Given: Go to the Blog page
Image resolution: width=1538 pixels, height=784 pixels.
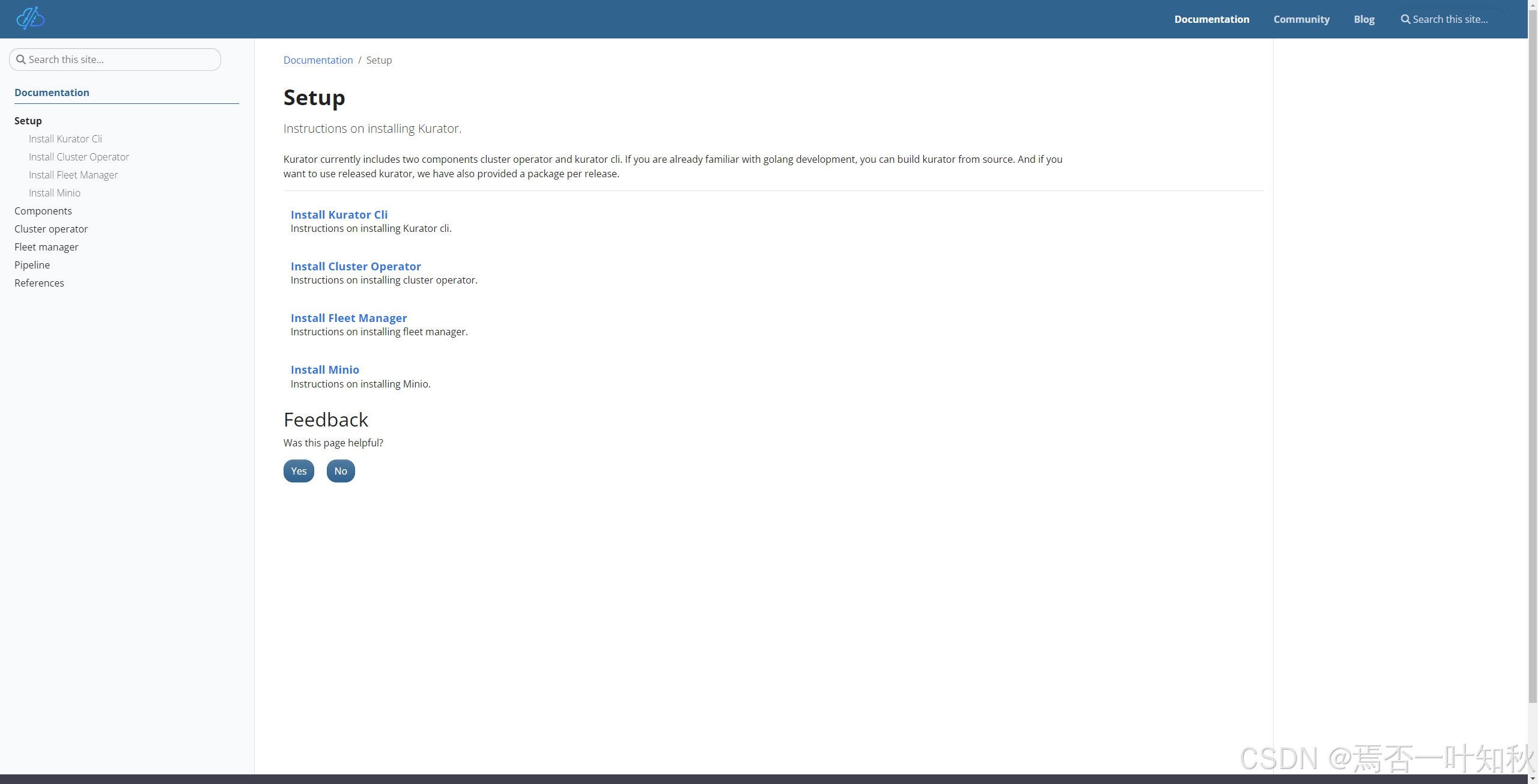Looking at the screenshot, I should (x=1364, y=19).
